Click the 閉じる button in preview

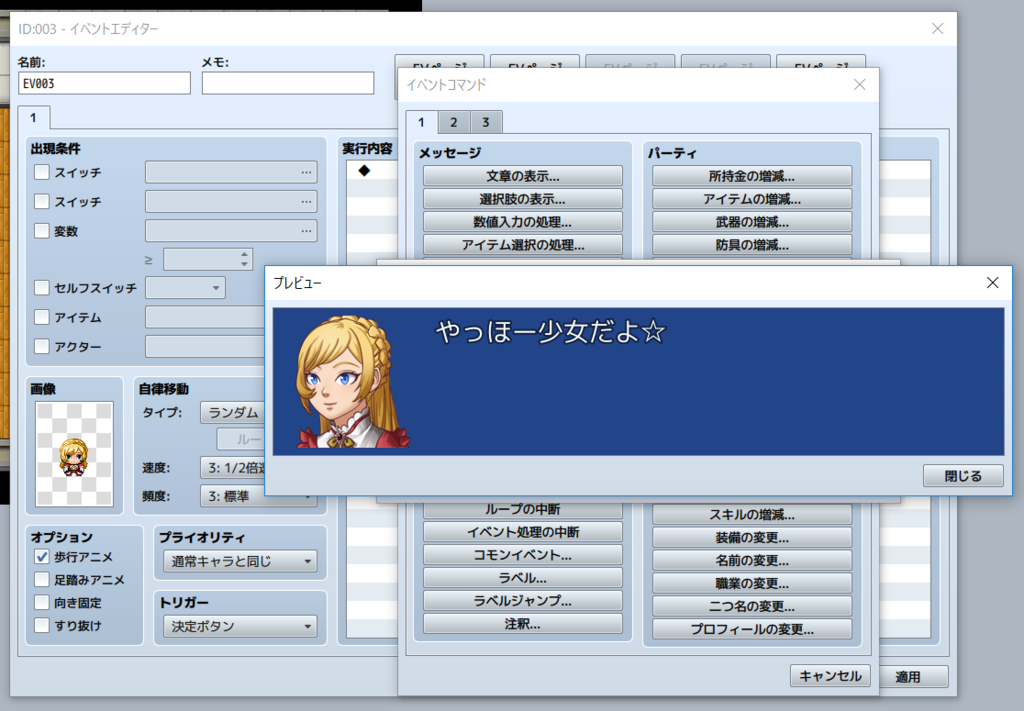(x=963, y=476)
